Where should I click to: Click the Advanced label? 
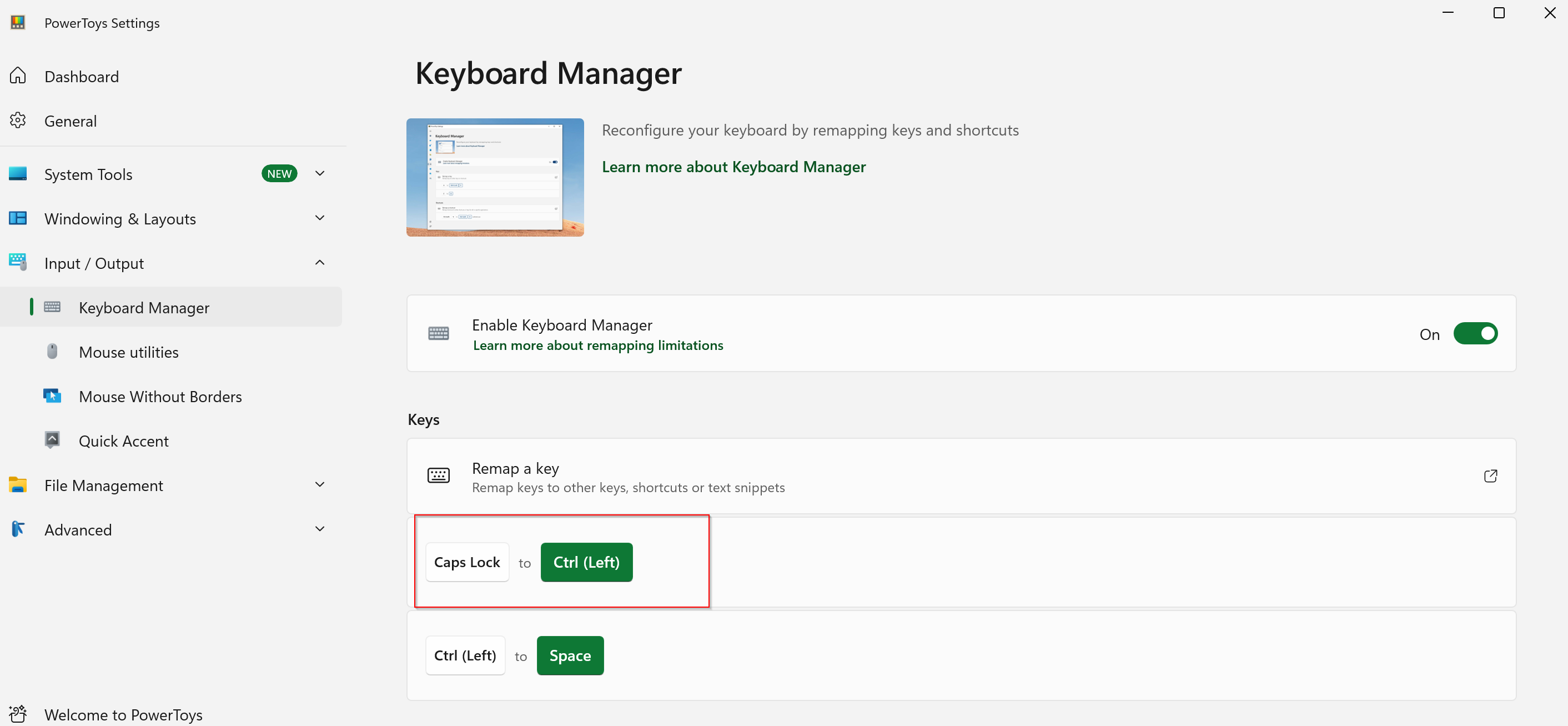pyautogui.click(x=78, y=530)
